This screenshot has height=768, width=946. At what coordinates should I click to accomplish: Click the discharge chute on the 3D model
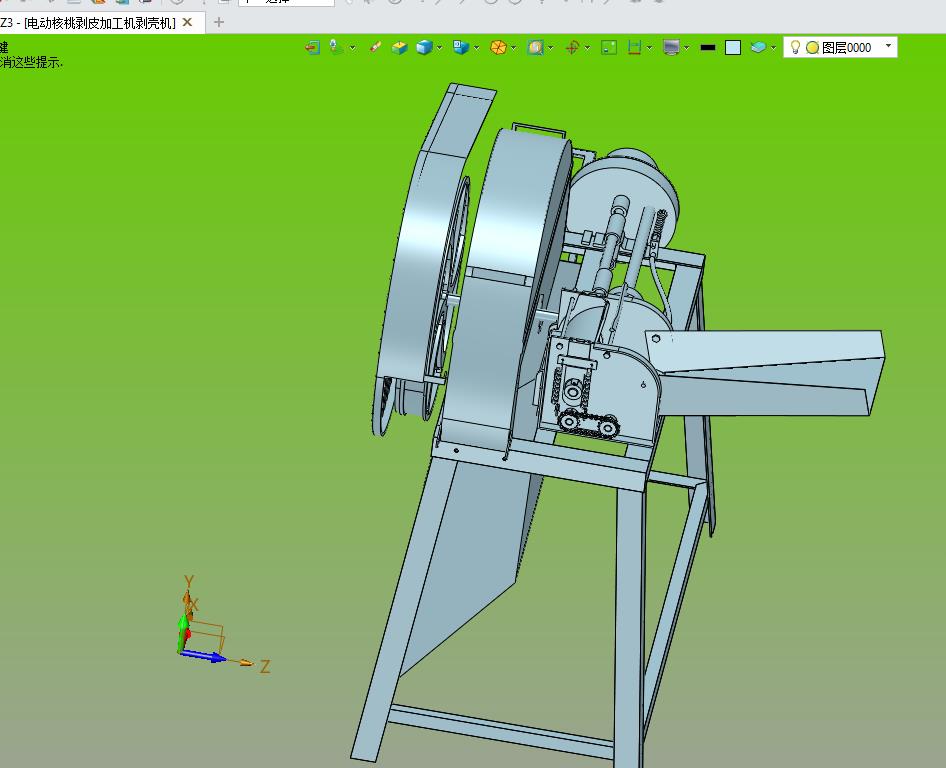tap(767, 372)
